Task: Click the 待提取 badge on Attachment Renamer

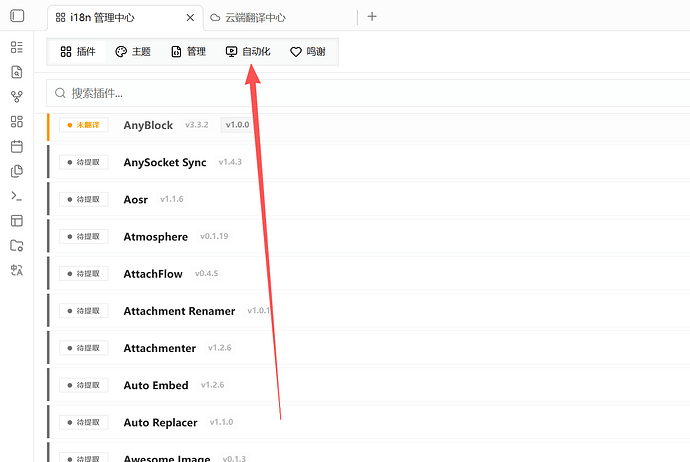Action: (x=84, y=311)
